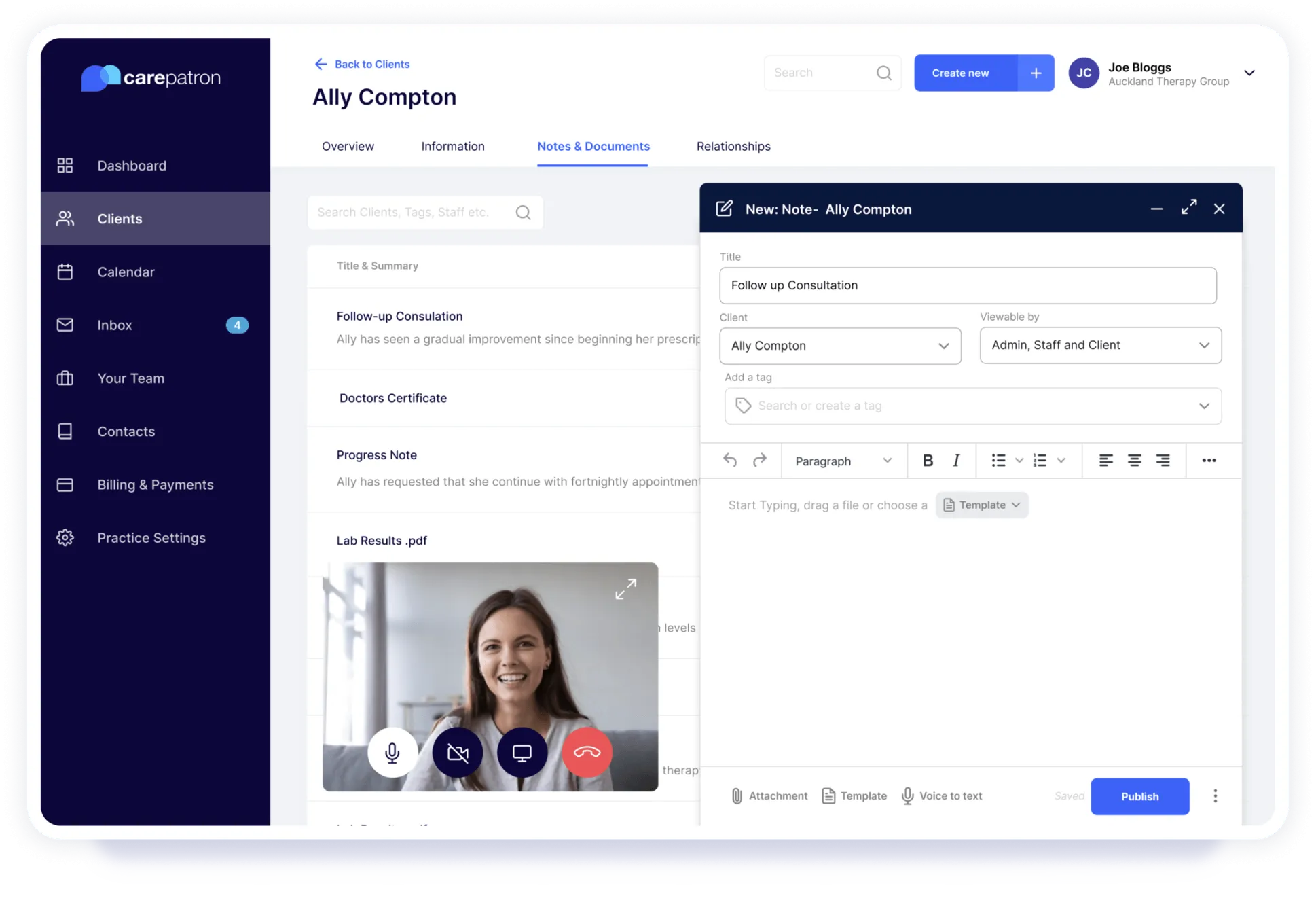Start screen share in video call
The width and height of the screenshot is (1316, 913).
point(522,753)
